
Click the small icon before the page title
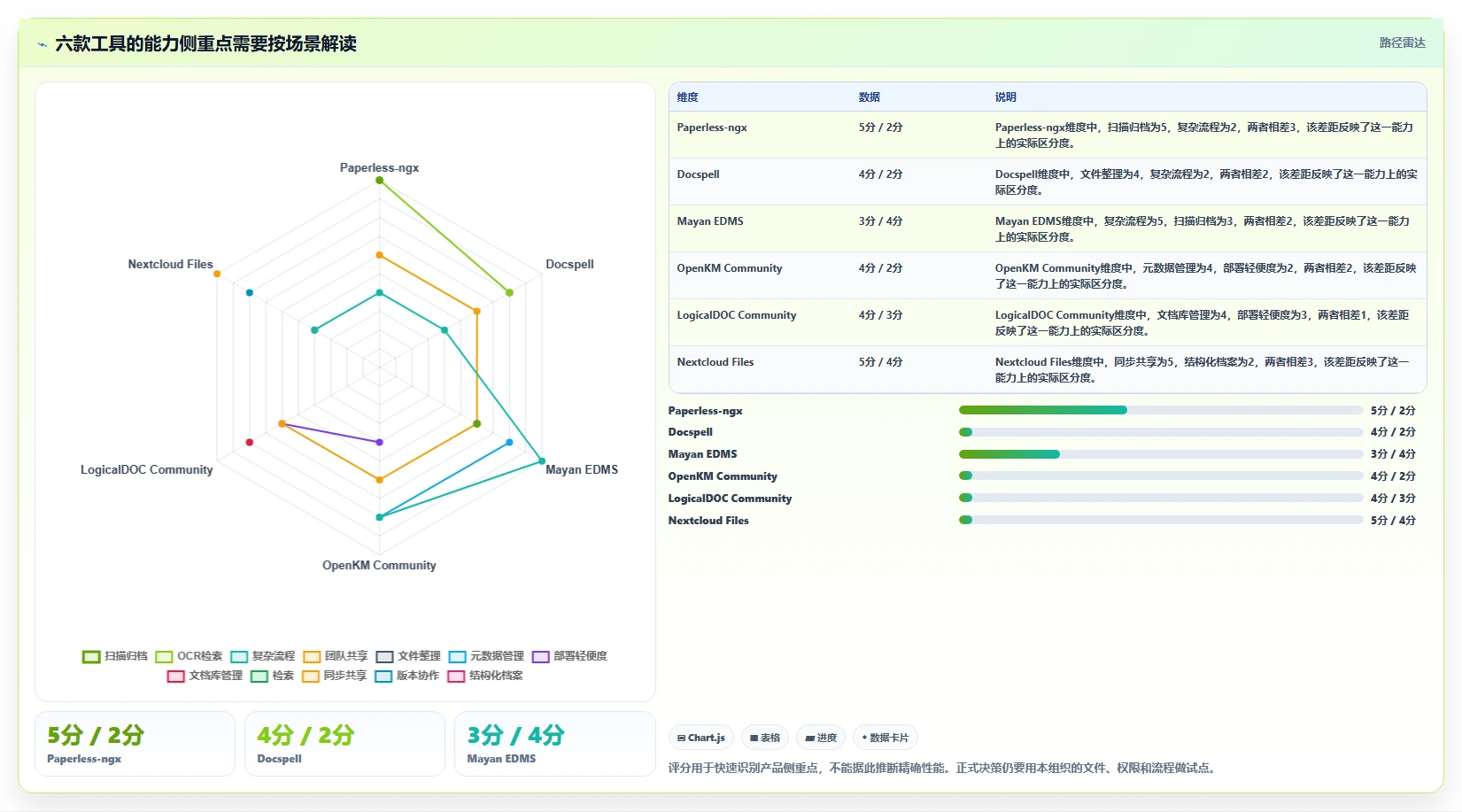(42, 44)
